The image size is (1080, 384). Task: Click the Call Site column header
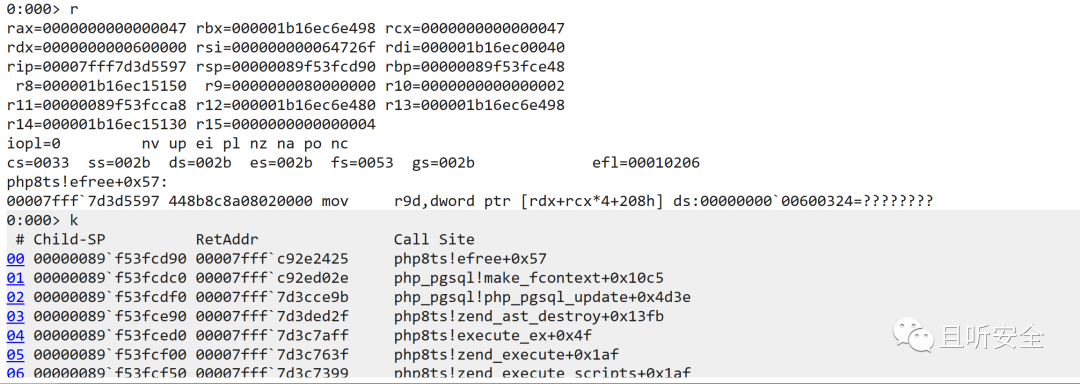pos(434,239)
